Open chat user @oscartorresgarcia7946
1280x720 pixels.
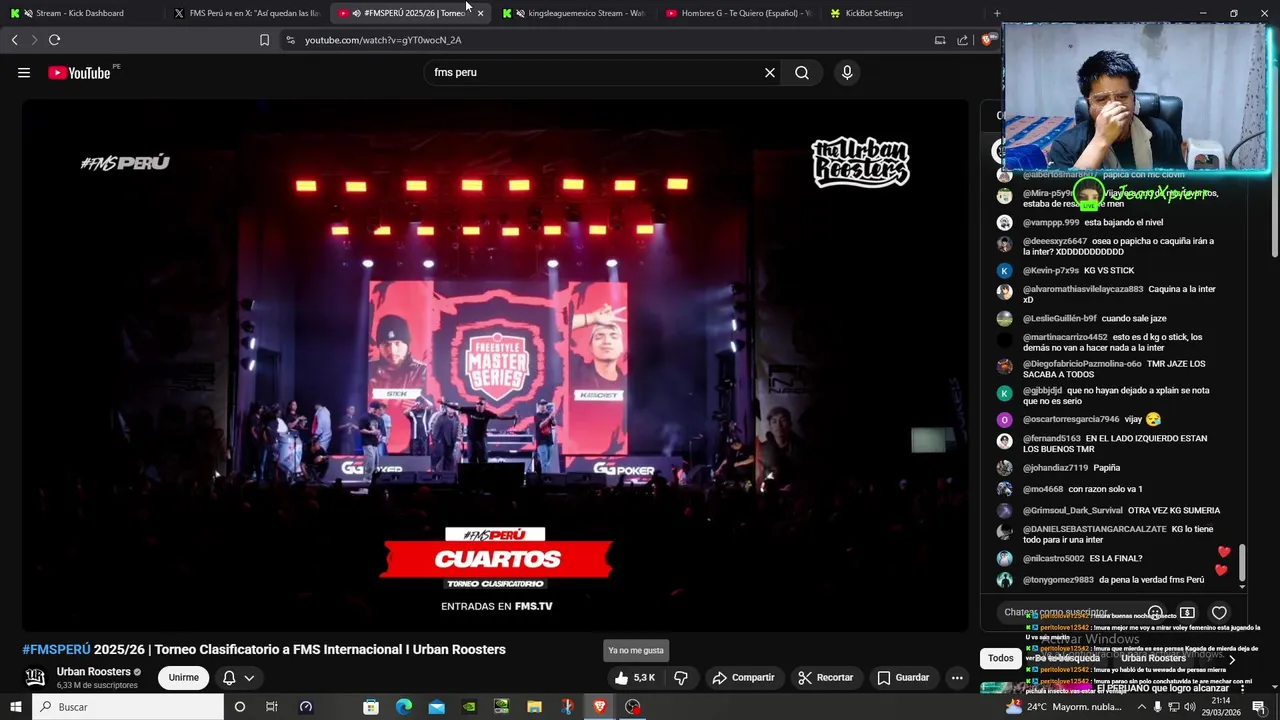tap(1071, 419)
